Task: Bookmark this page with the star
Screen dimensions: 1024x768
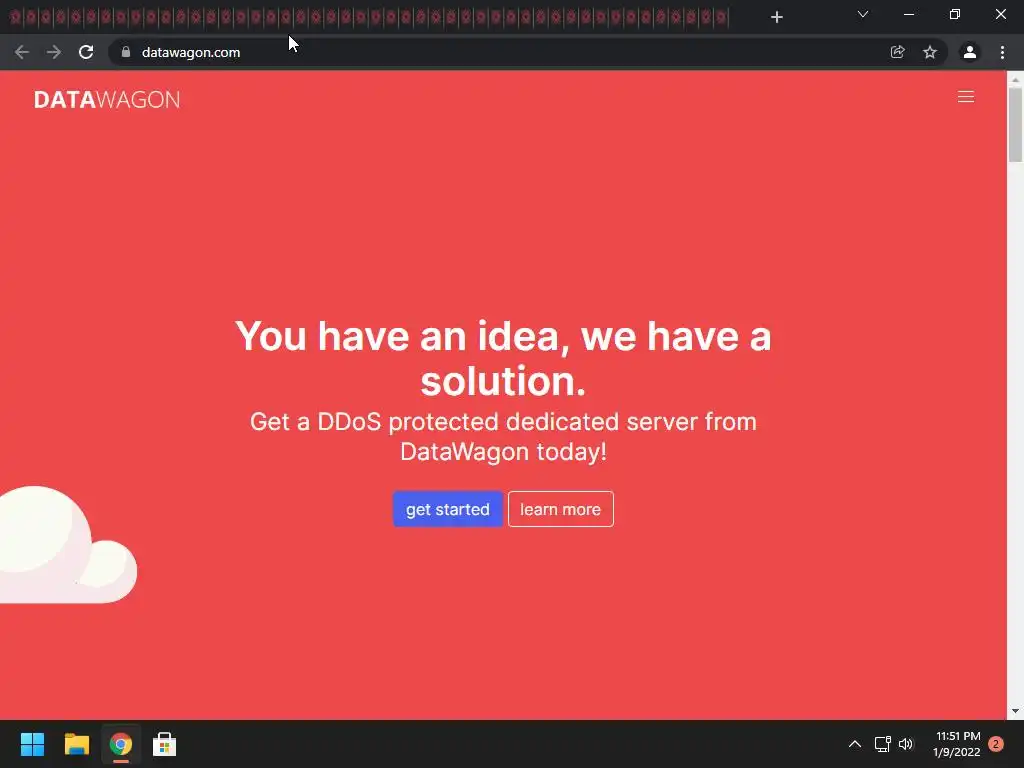Action: coord(929,52)
